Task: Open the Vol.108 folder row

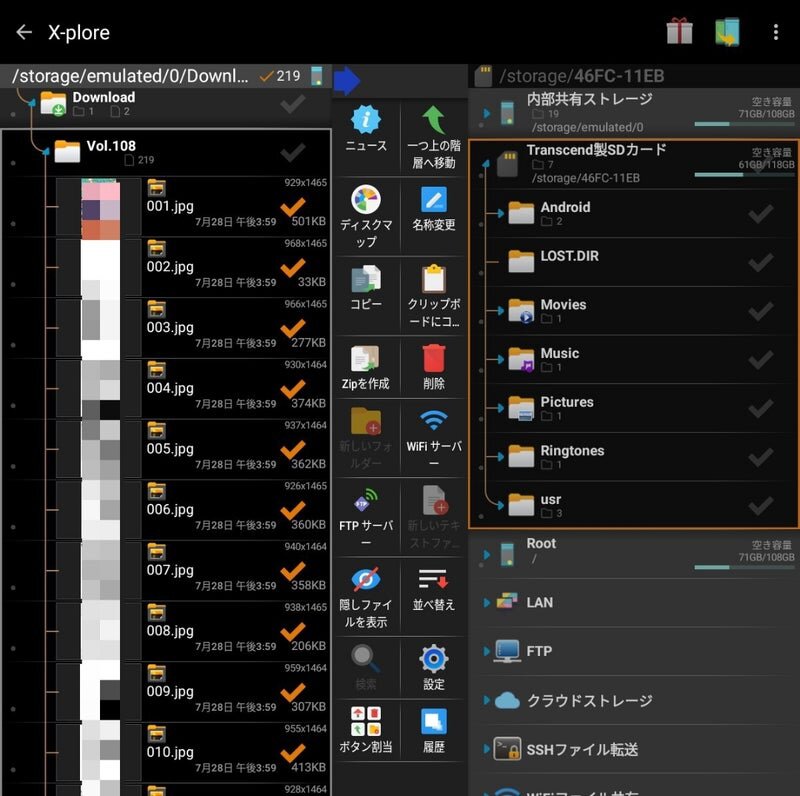Action: (x=167, y=153)
